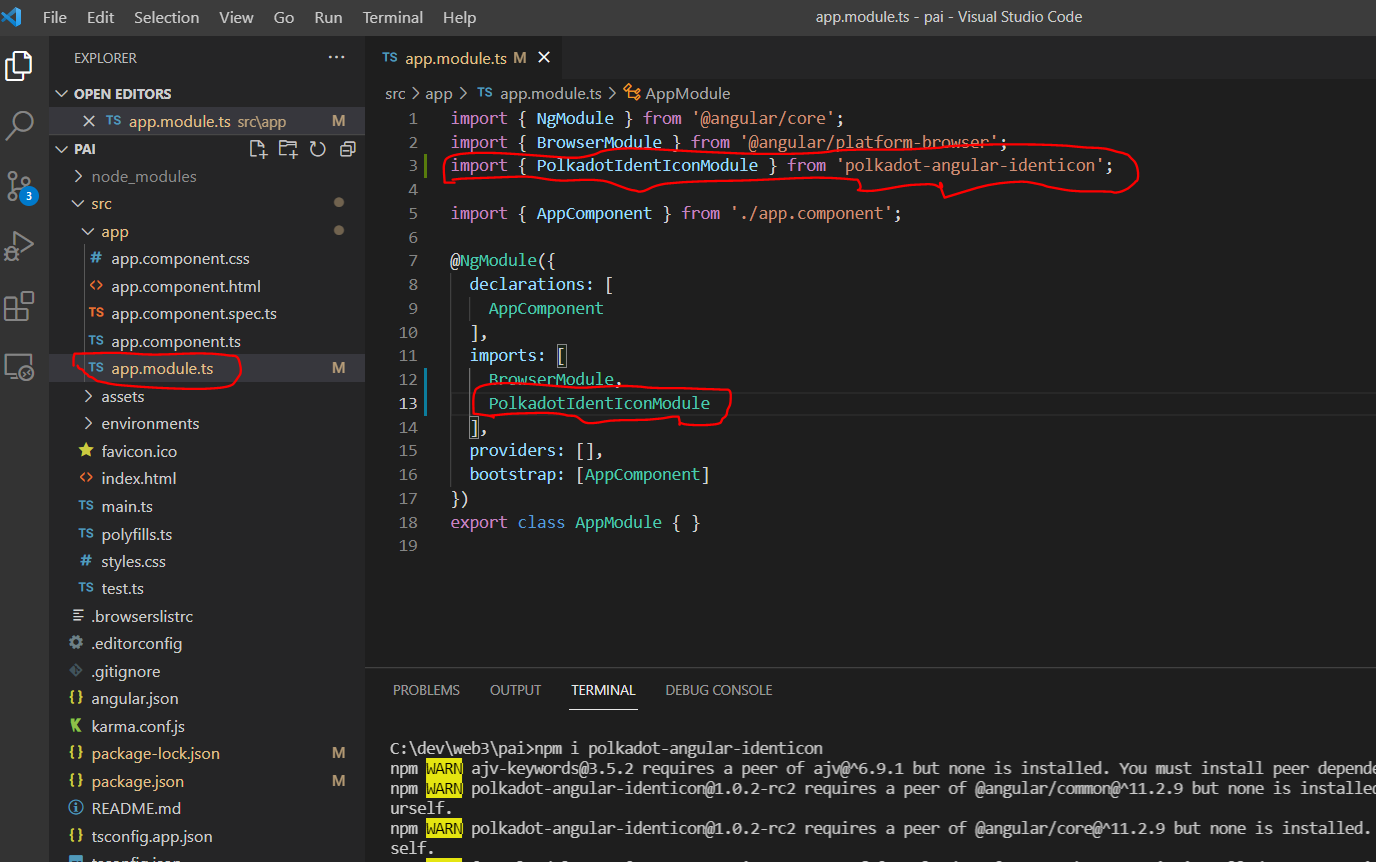Open the Terminal menu
The width and height of the screenshot is (1376, 862).
(x=393, y=17)
